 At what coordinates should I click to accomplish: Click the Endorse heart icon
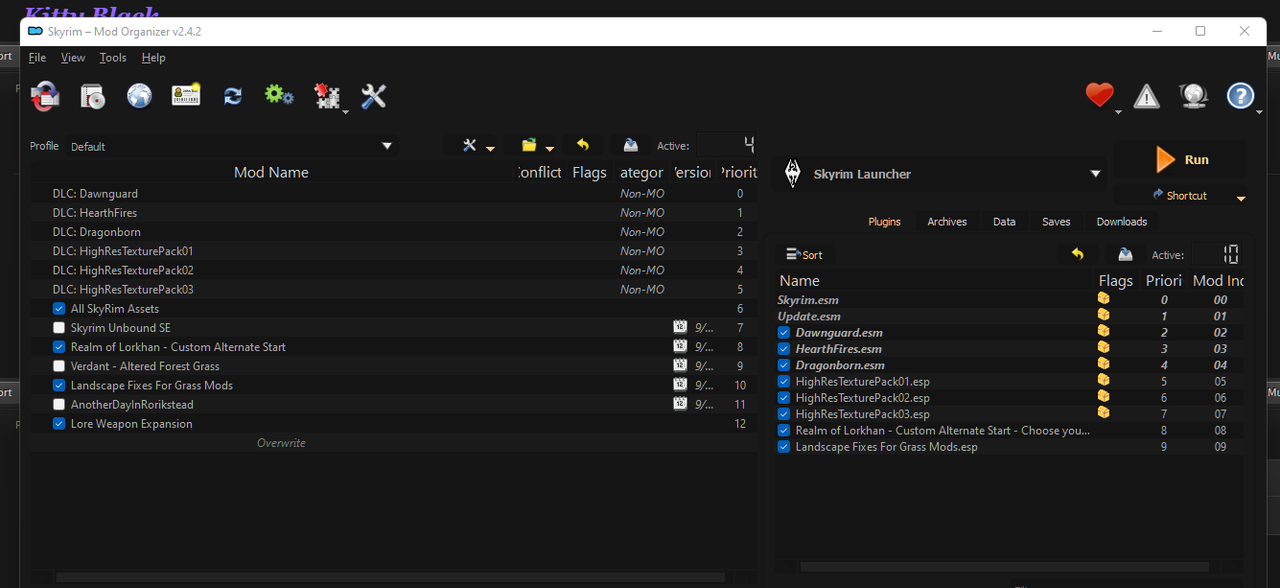1099,96
